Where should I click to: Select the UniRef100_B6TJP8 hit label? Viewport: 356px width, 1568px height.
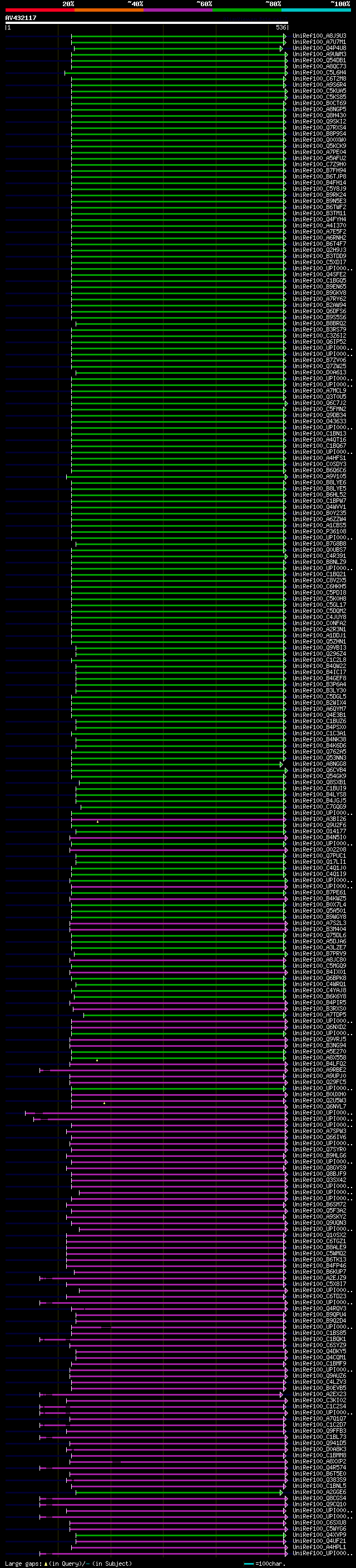click(x=319, y=176)
